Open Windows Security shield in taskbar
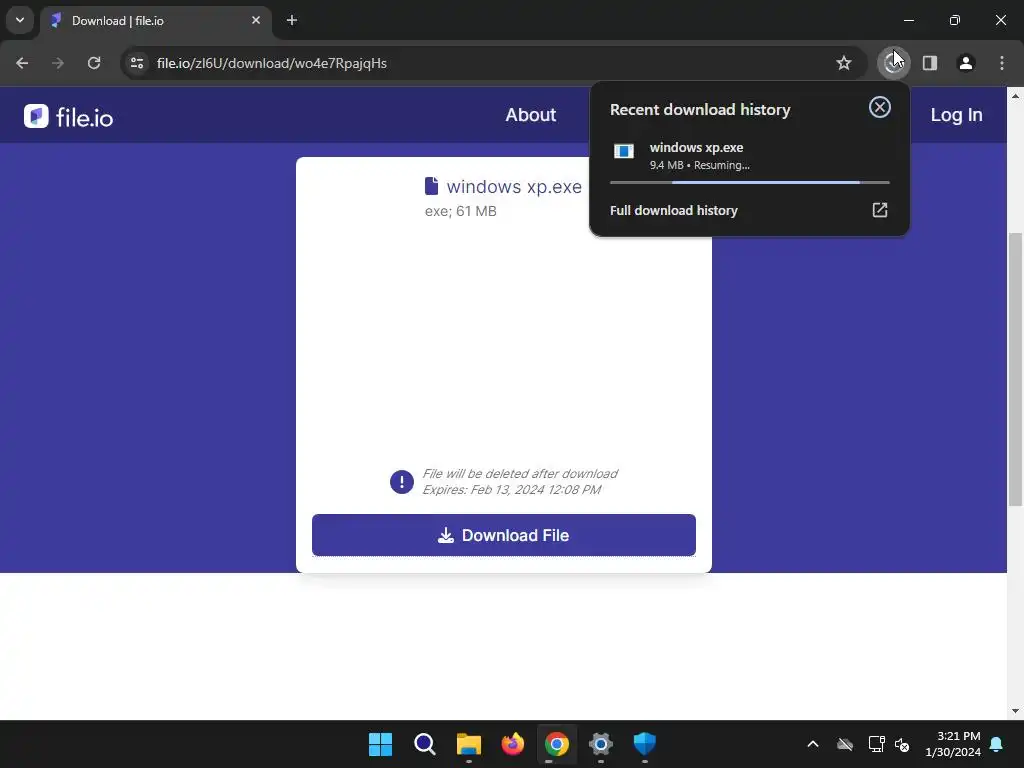1024x768 pixels. tap(645, 744)
